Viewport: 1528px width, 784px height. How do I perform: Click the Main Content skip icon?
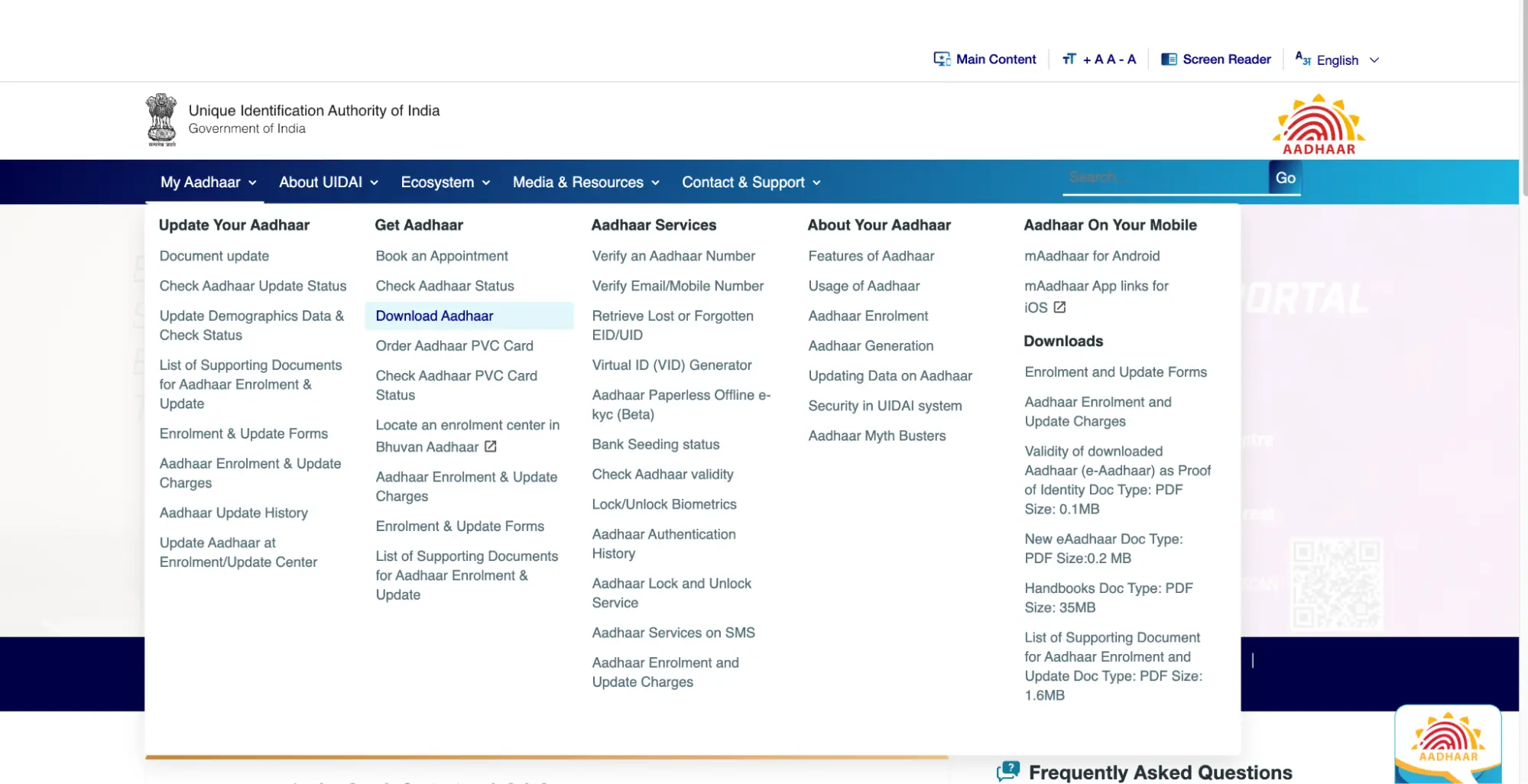pyautogui.click(x=942, y=59)
